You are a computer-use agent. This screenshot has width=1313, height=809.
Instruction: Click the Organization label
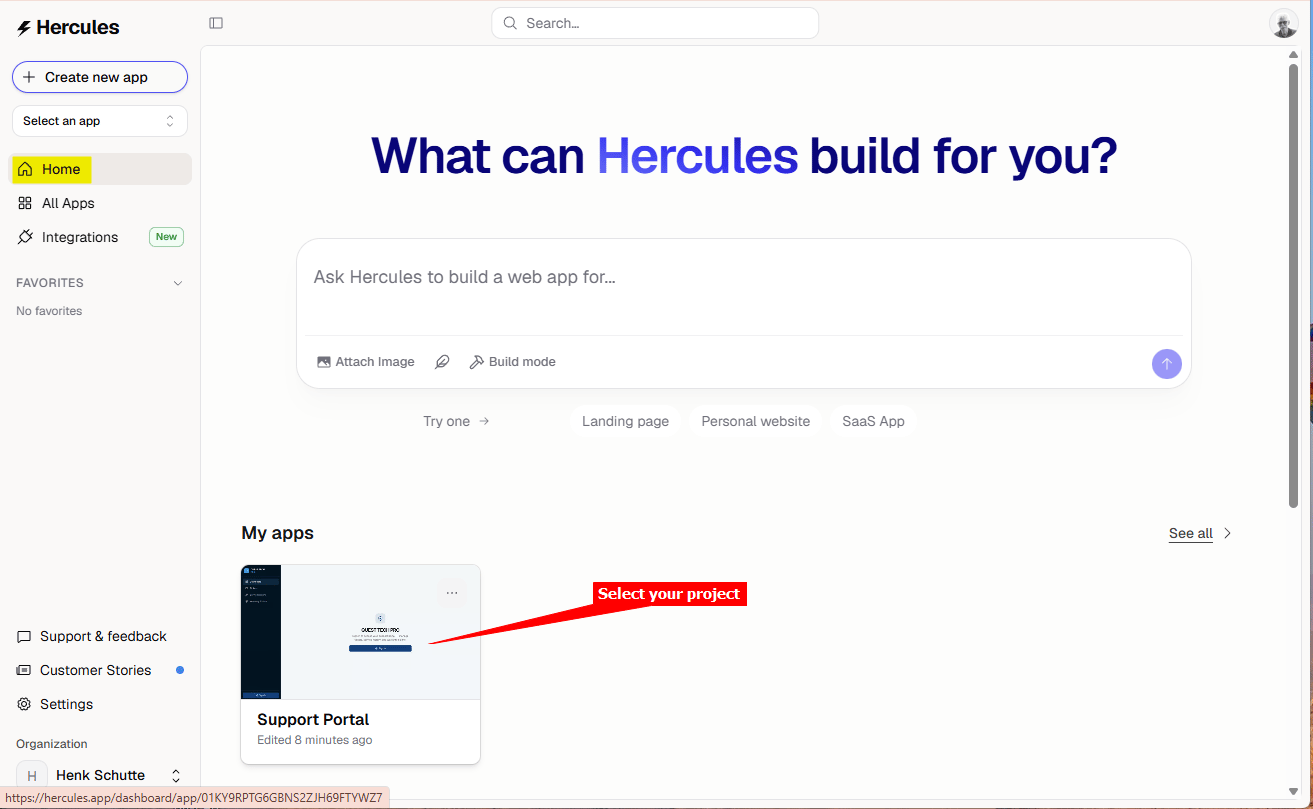(x=52, y=744)
